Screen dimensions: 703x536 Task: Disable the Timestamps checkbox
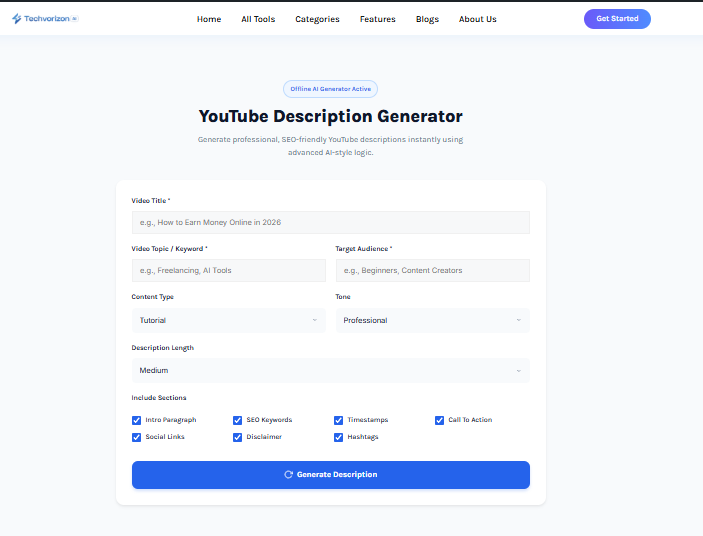coord(338,420)
